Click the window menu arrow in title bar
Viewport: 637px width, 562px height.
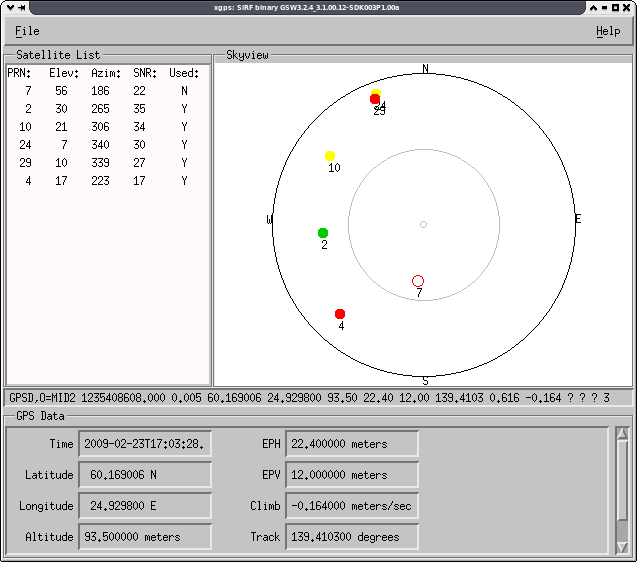[11, 7]
